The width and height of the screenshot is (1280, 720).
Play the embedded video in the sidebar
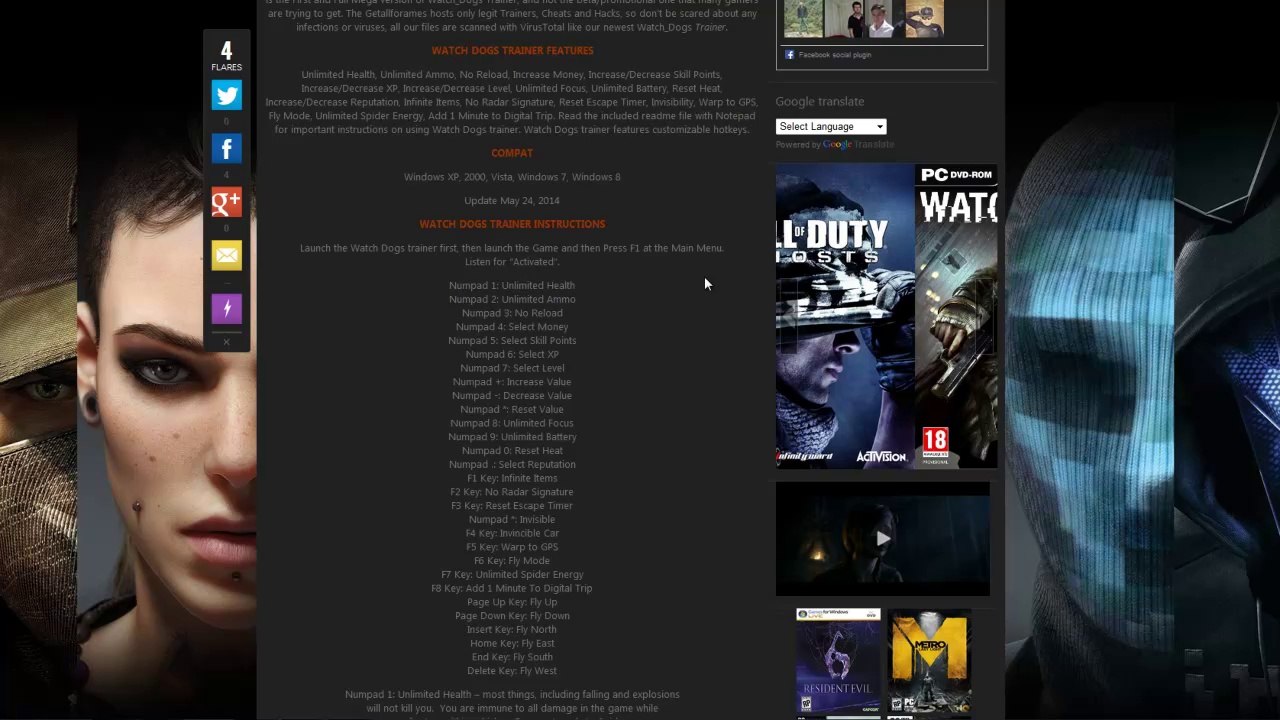(882, 539)
